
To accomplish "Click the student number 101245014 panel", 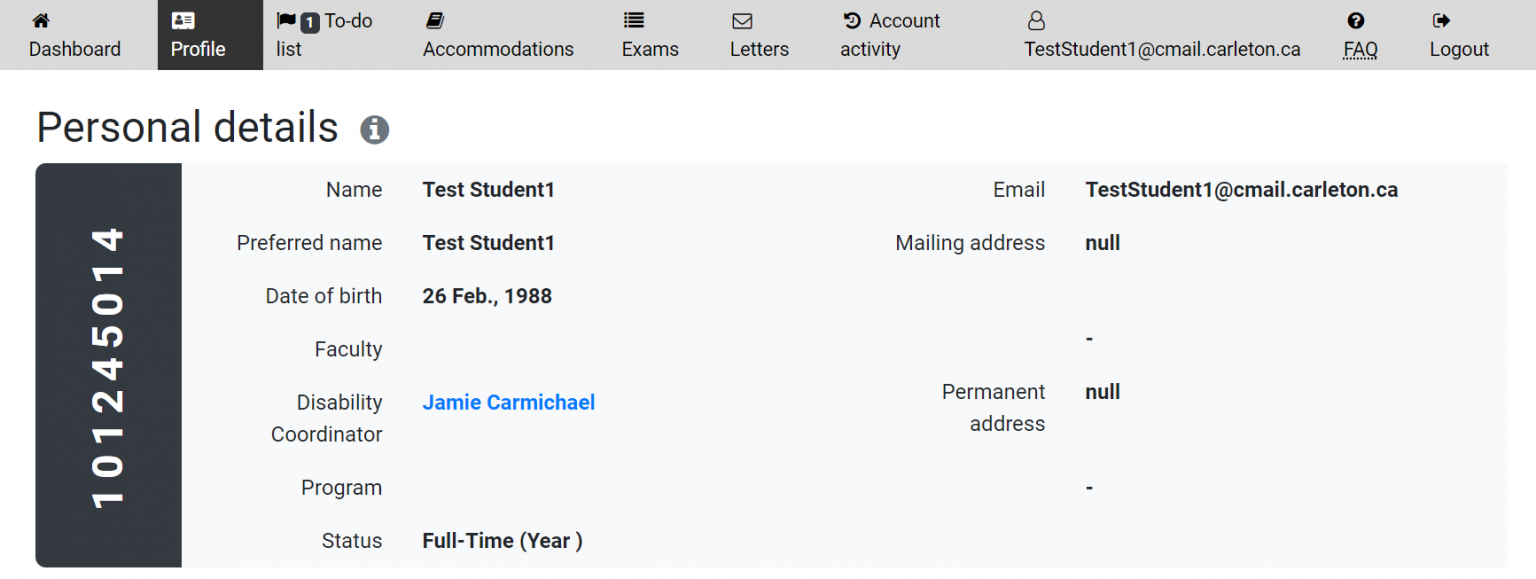I will (108, 365).
